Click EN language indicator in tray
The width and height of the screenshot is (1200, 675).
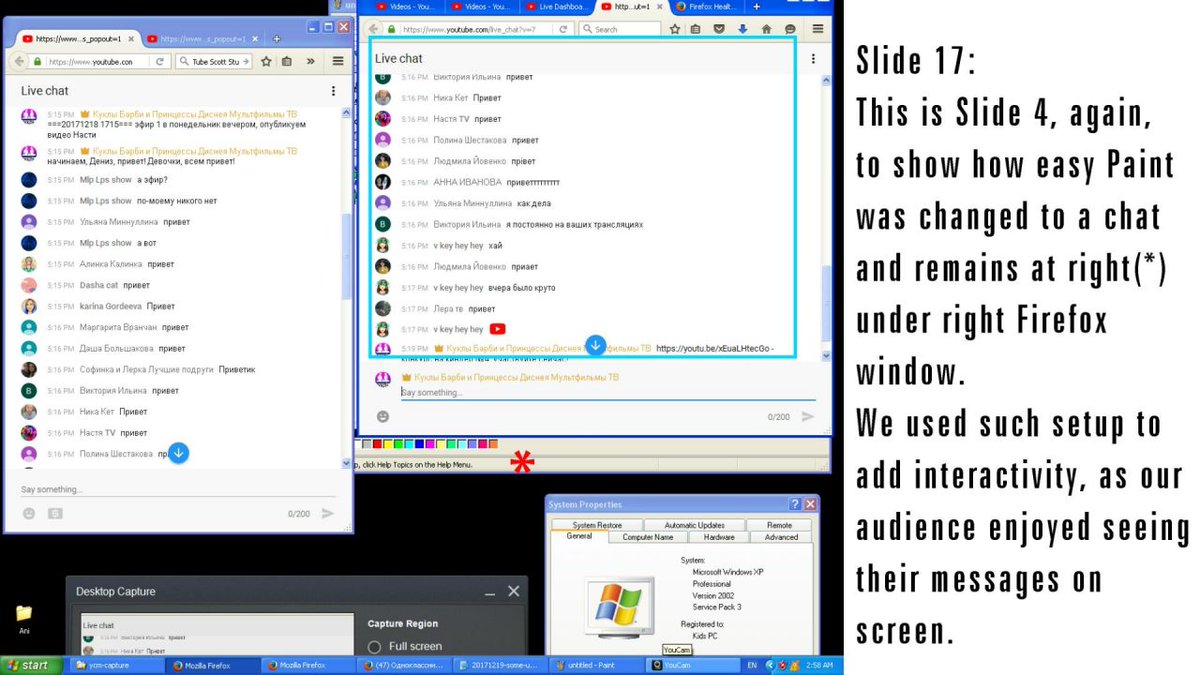[752, 665]
